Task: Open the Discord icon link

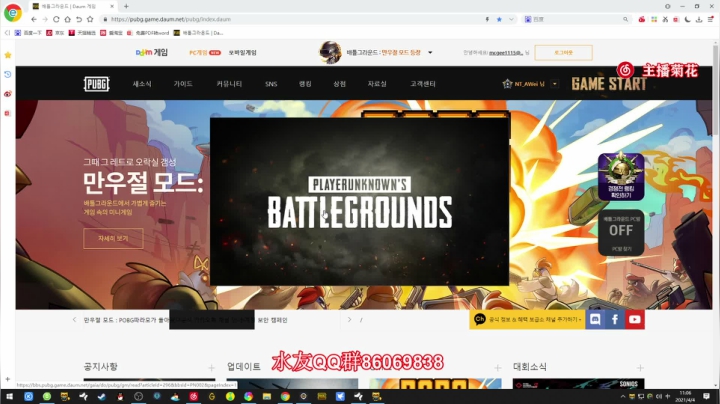Action: (595, 320)
